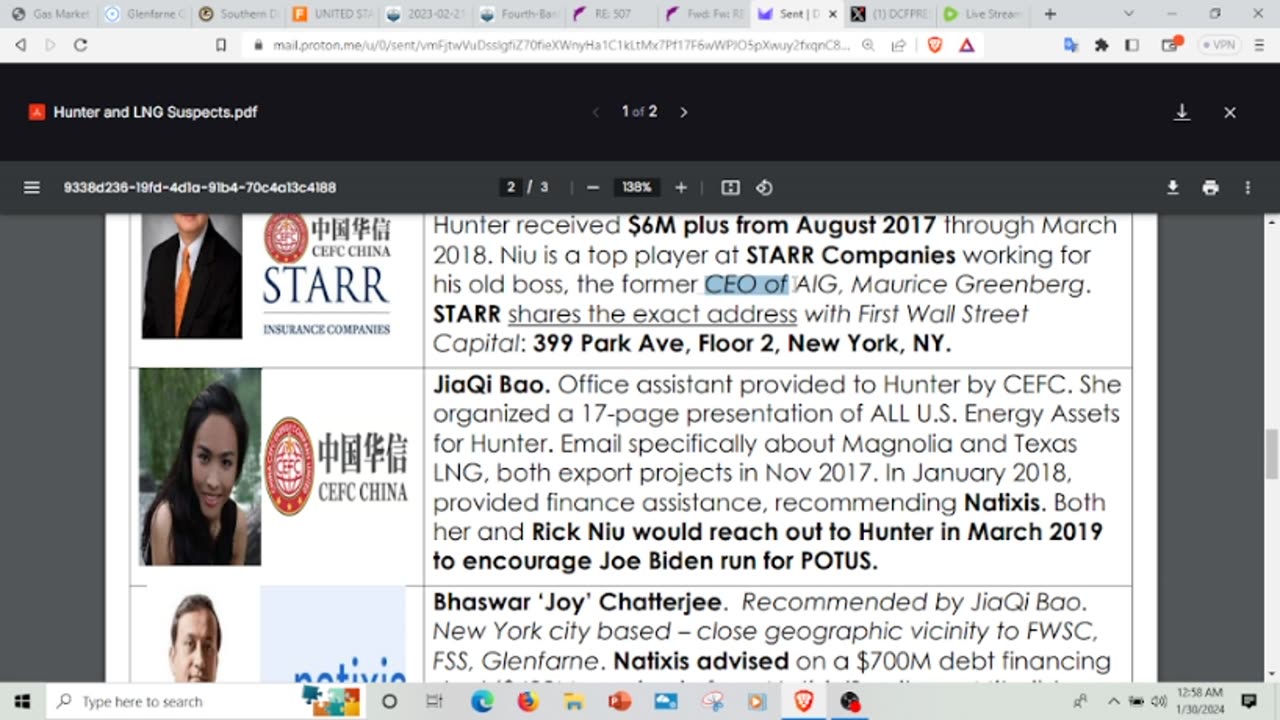Open a new browser tab
Viewport: 1280px width, 720px height.
click(1050, 14)
